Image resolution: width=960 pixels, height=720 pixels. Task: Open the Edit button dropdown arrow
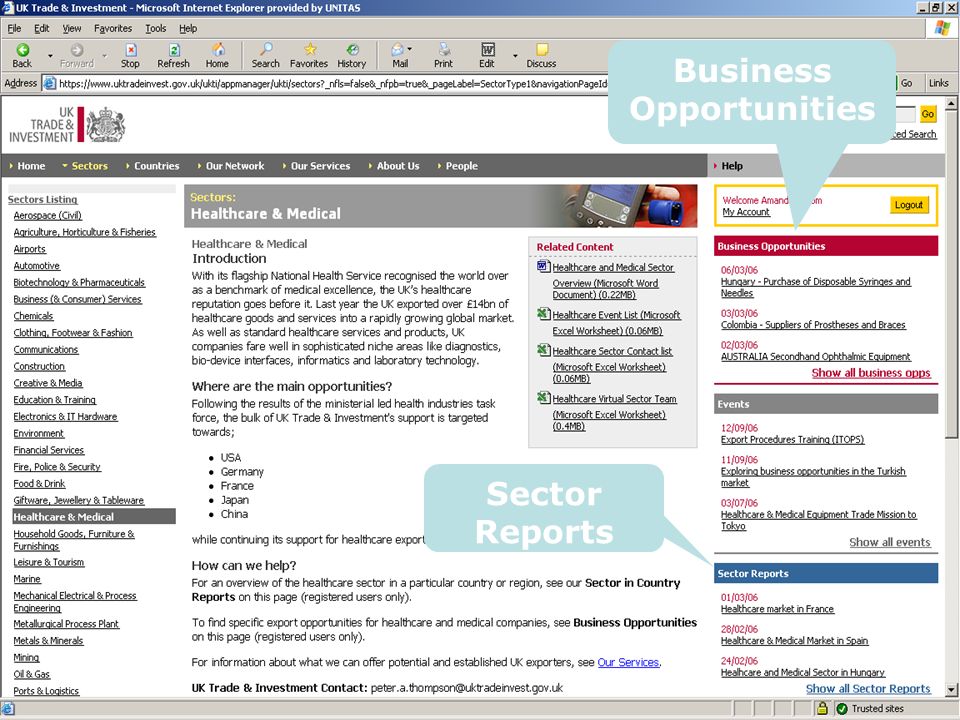pyautogui.click(x=515, y=56)
